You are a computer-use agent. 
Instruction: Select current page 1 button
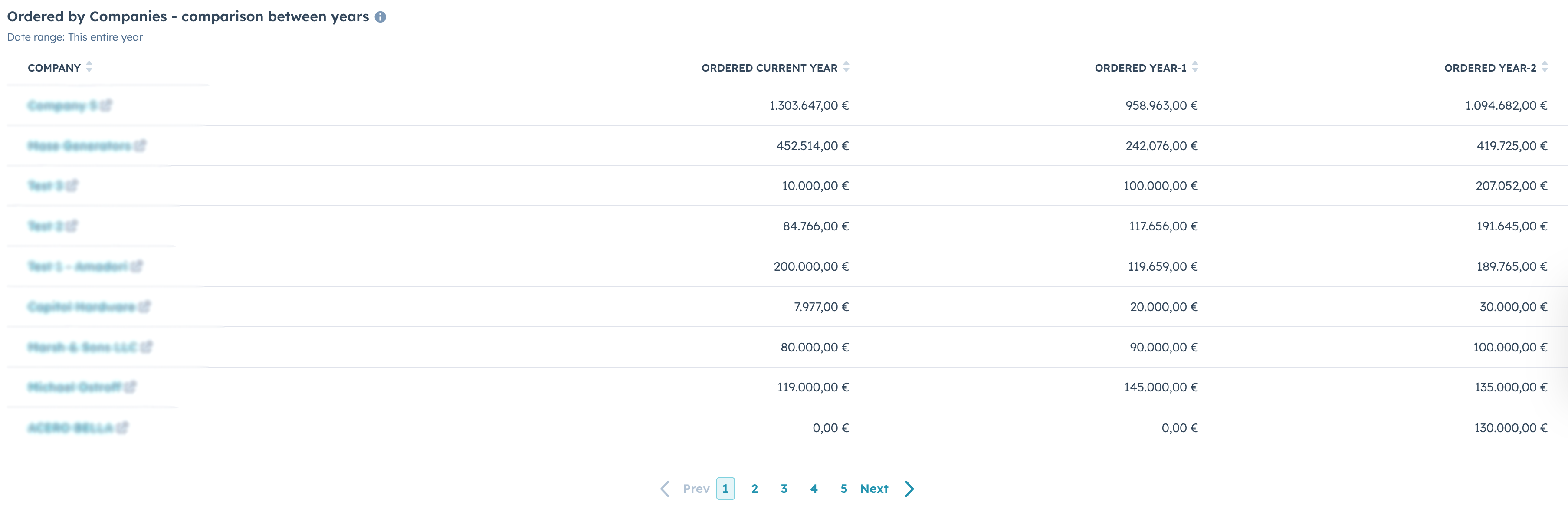coord(725,489)
